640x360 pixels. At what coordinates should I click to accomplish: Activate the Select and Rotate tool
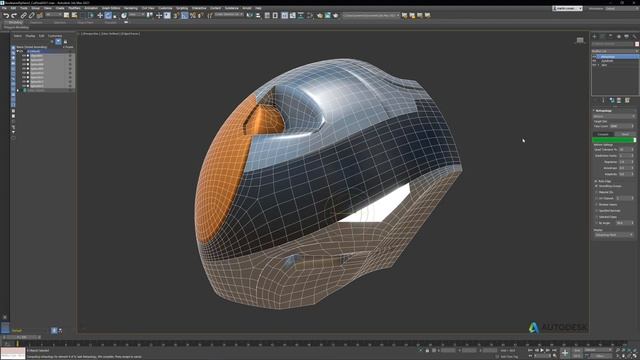pos(108,16)
